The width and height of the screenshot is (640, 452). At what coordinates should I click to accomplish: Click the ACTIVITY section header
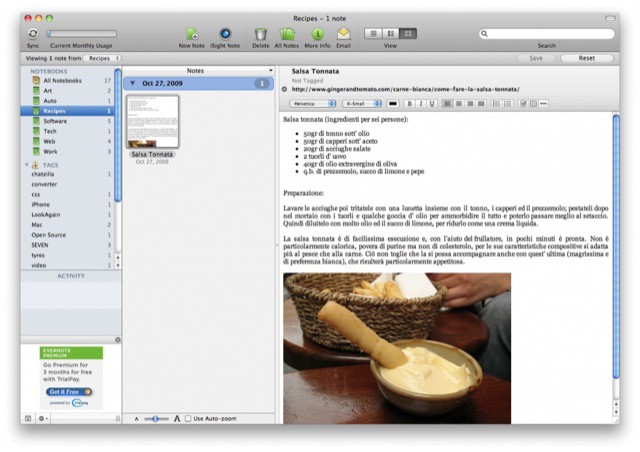71,276
